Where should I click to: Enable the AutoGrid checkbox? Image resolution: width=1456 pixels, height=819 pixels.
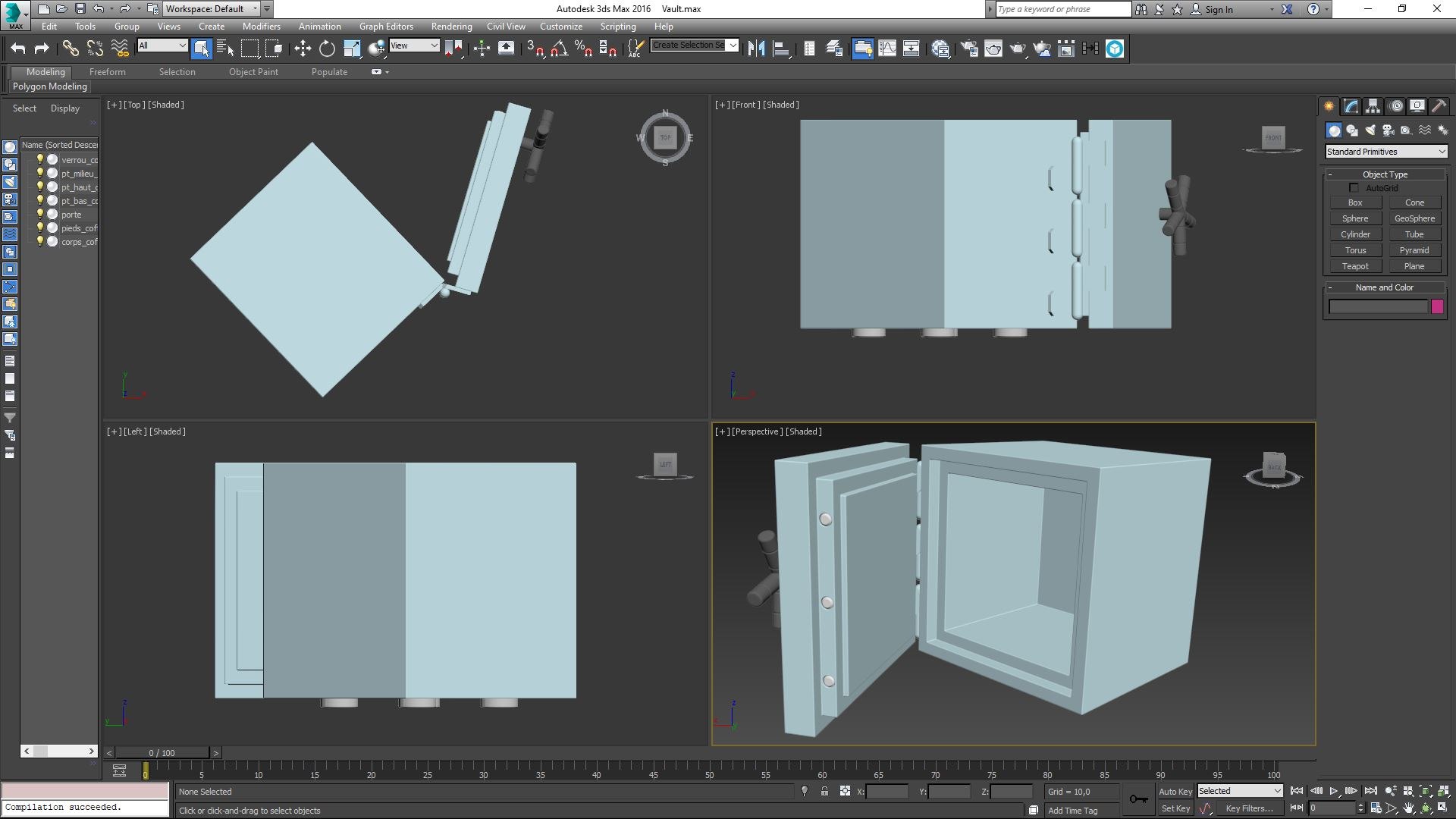pos(1354,188)
